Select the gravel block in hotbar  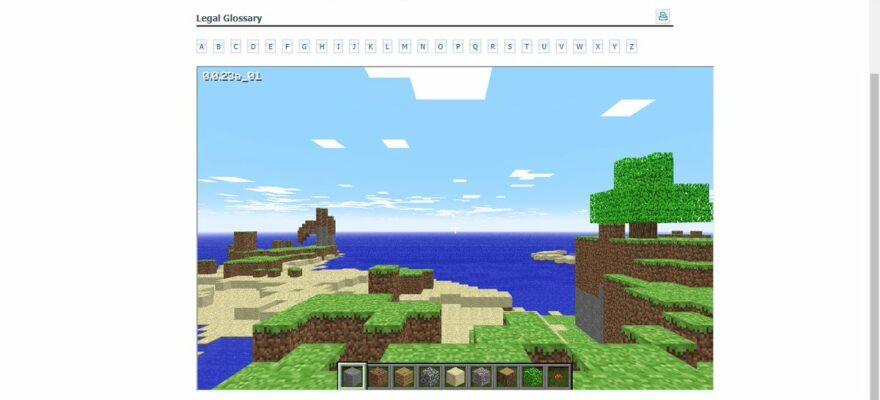click(481, 376)
